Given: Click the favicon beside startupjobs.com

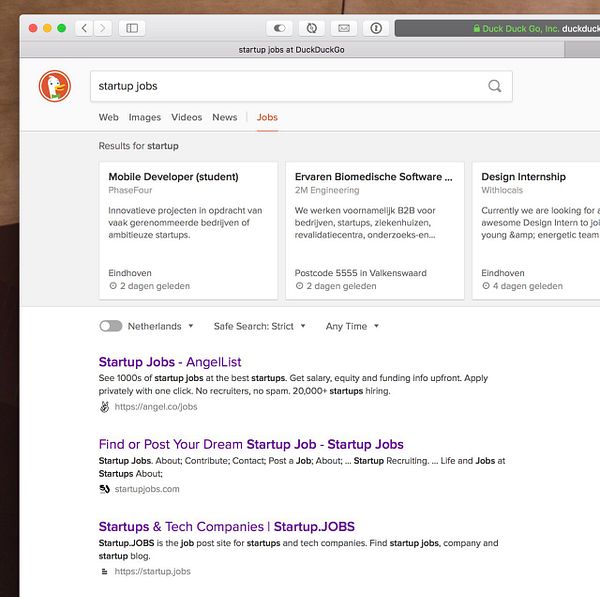Looking at the screenshot, I should click(x=104, y=489).
